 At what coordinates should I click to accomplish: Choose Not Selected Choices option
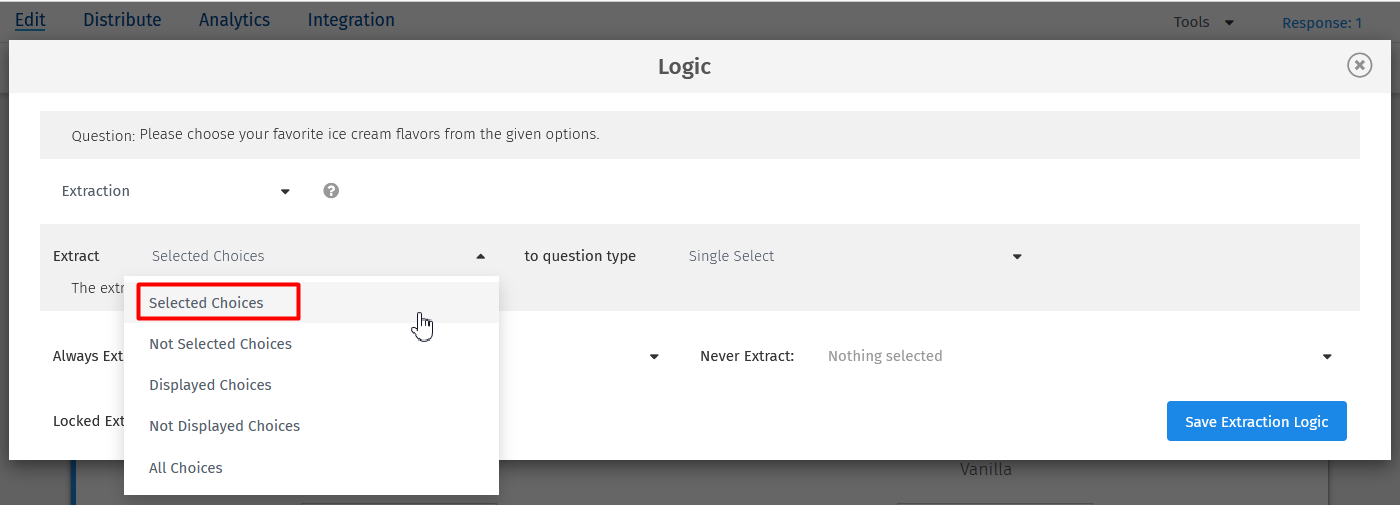click(x=221, y=344)
